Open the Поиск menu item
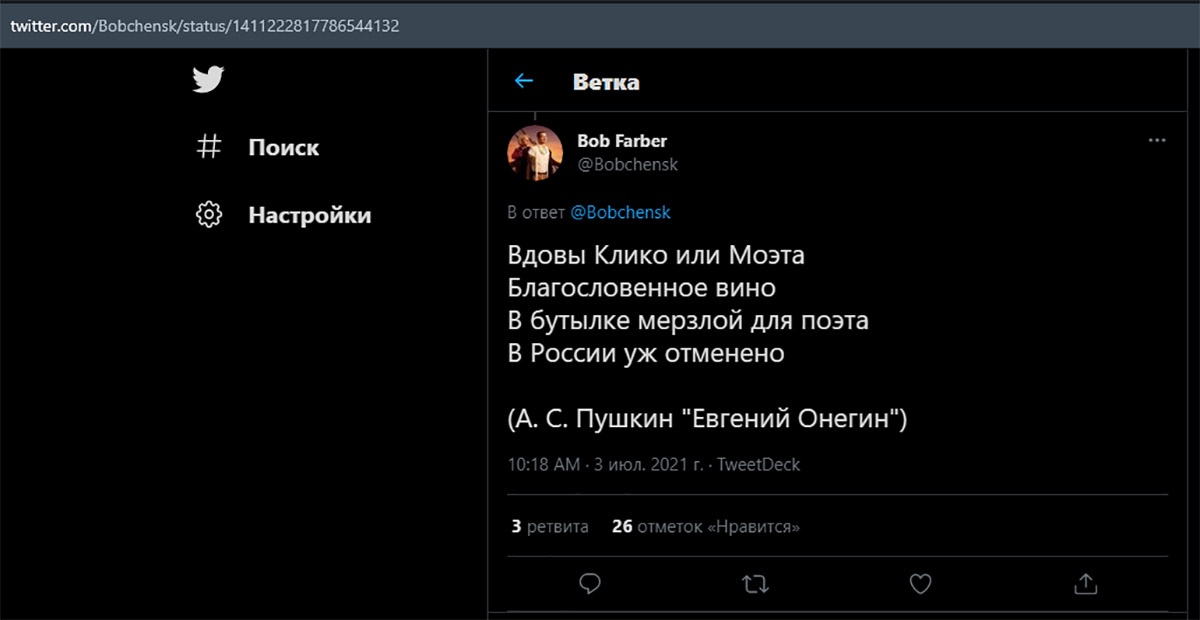The width and height of the screenshot is (1200, 620). tap(284, 147)
